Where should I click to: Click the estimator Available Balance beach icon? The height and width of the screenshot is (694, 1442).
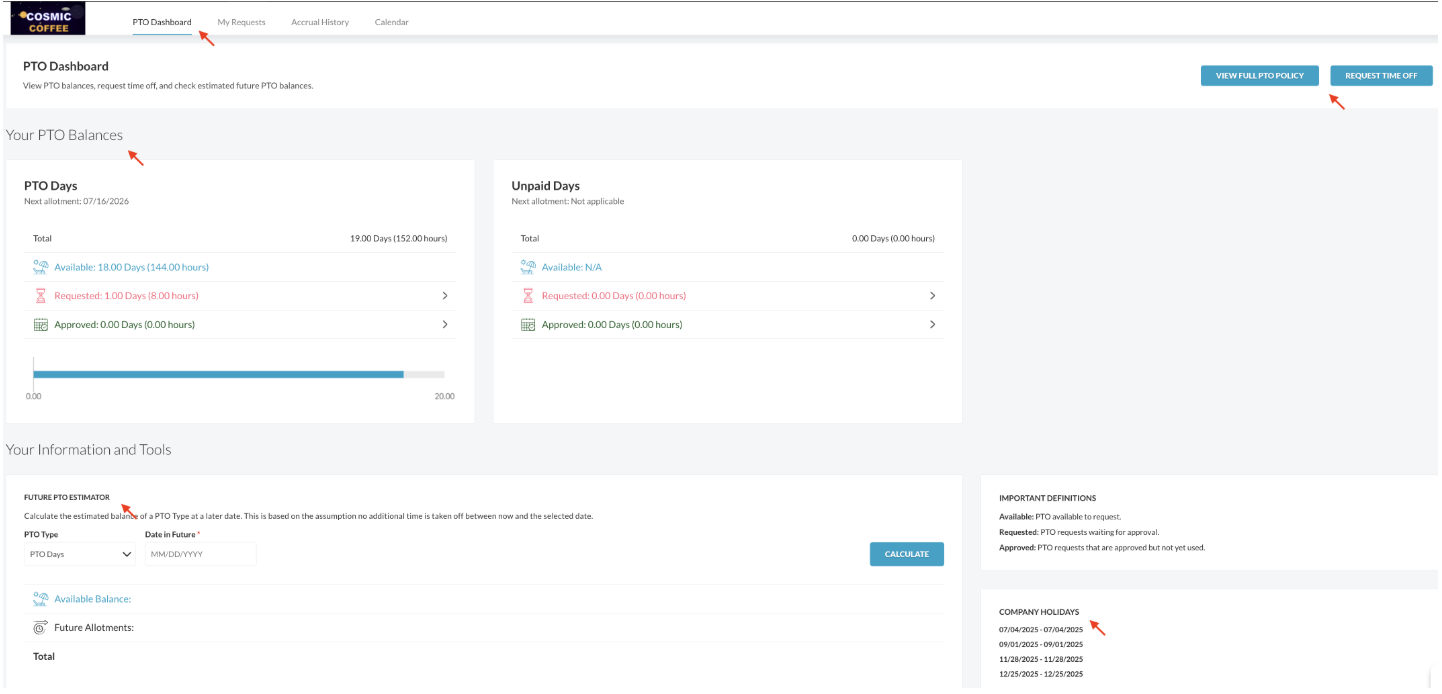tap(41, 599)
